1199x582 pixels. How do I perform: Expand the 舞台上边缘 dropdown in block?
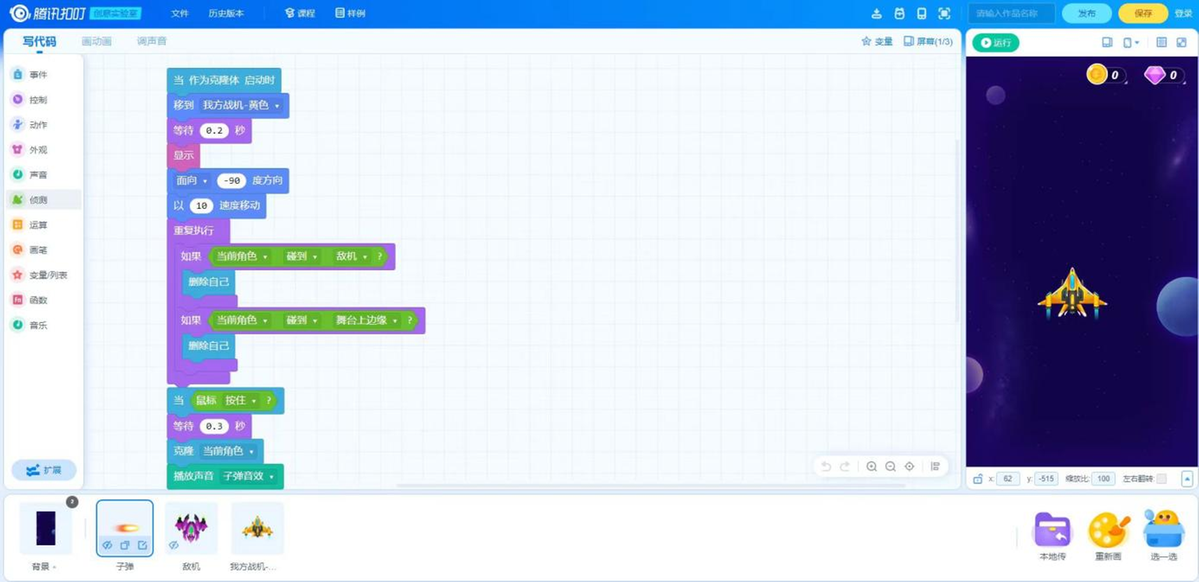coord(396,321)
